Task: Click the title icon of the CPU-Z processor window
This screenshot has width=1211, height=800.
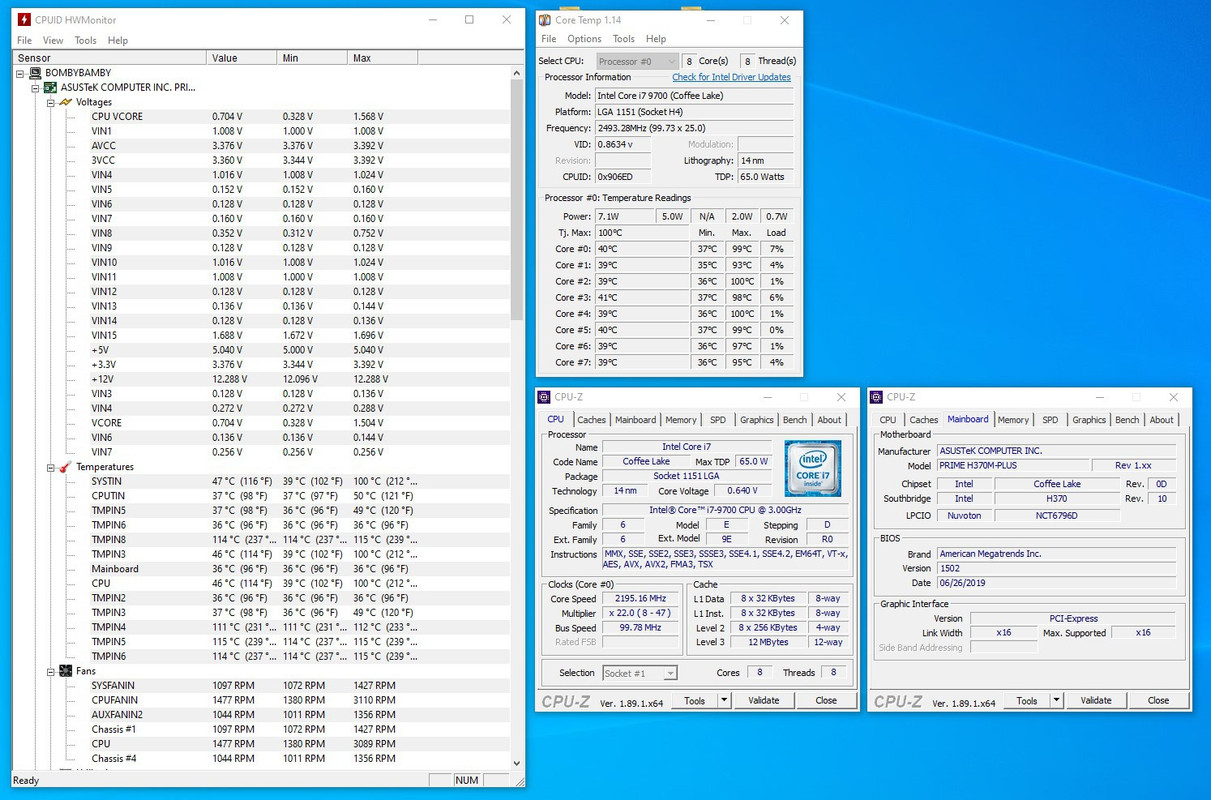Action: click(x=545, y=397)
